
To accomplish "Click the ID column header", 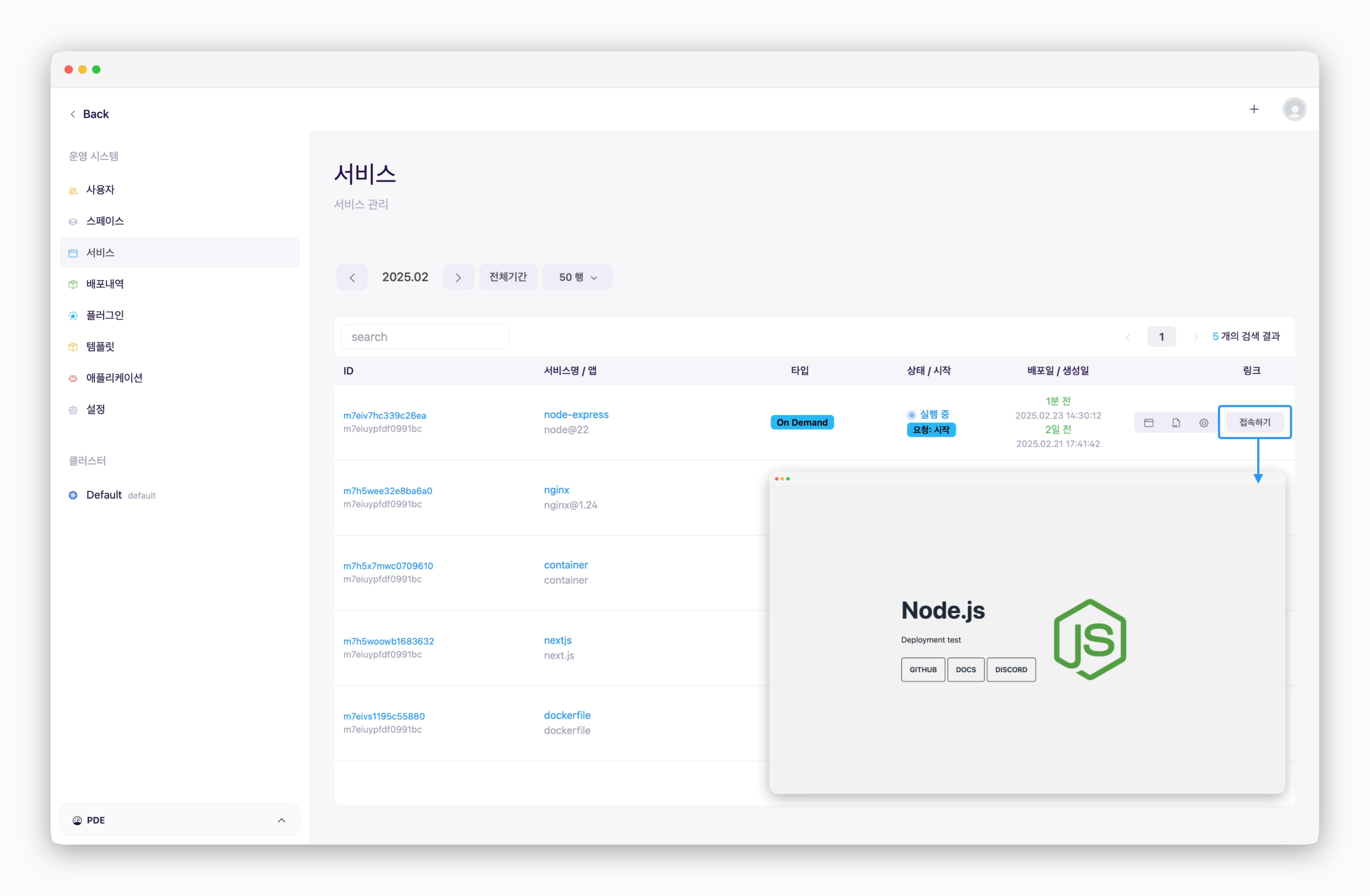I will (348, 370).
